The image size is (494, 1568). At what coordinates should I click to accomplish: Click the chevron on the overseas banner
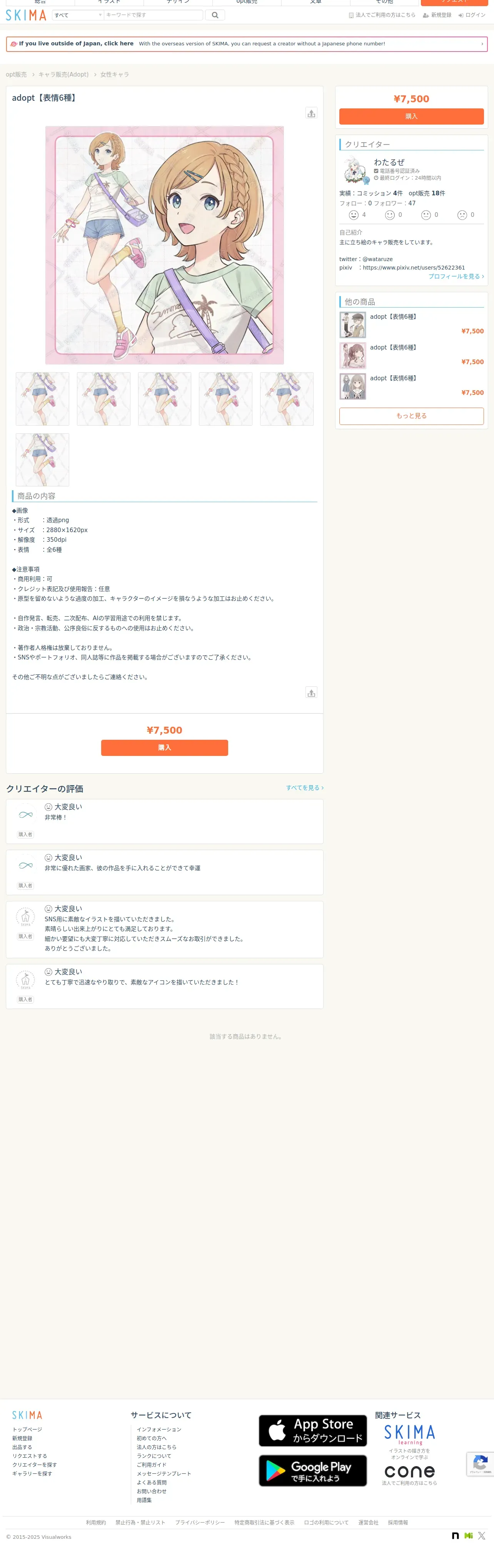pyautogui.click(x=482, y=44)
